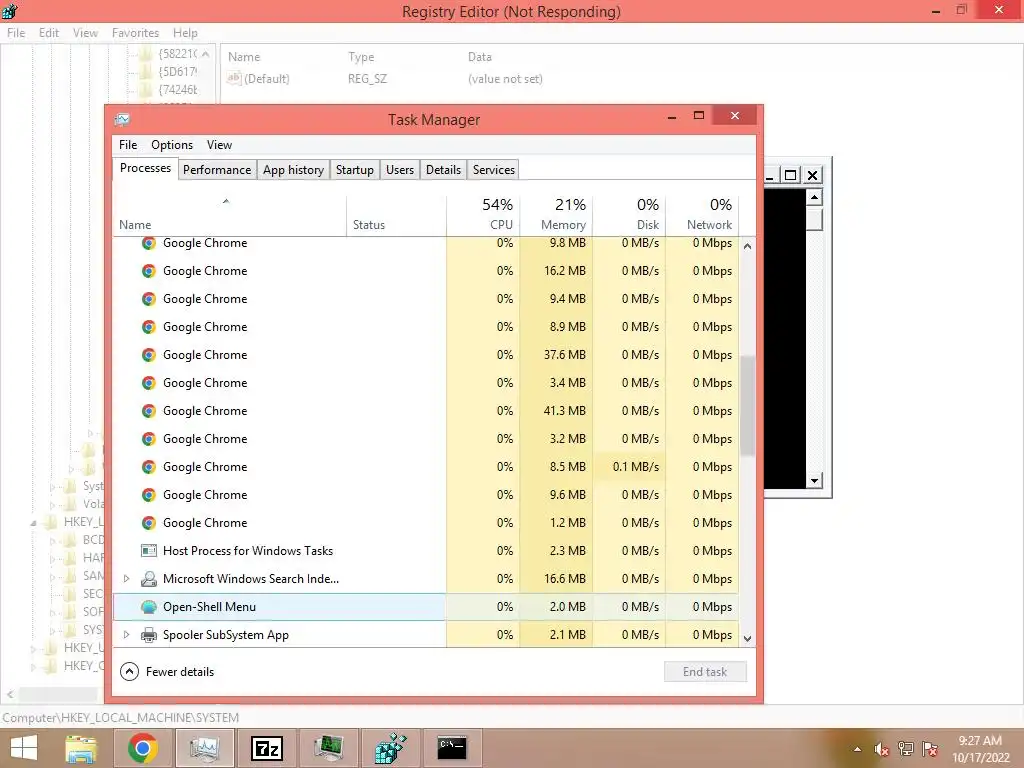
Task: Click the Registry Editor title bar icon
Action: (10, 11)
